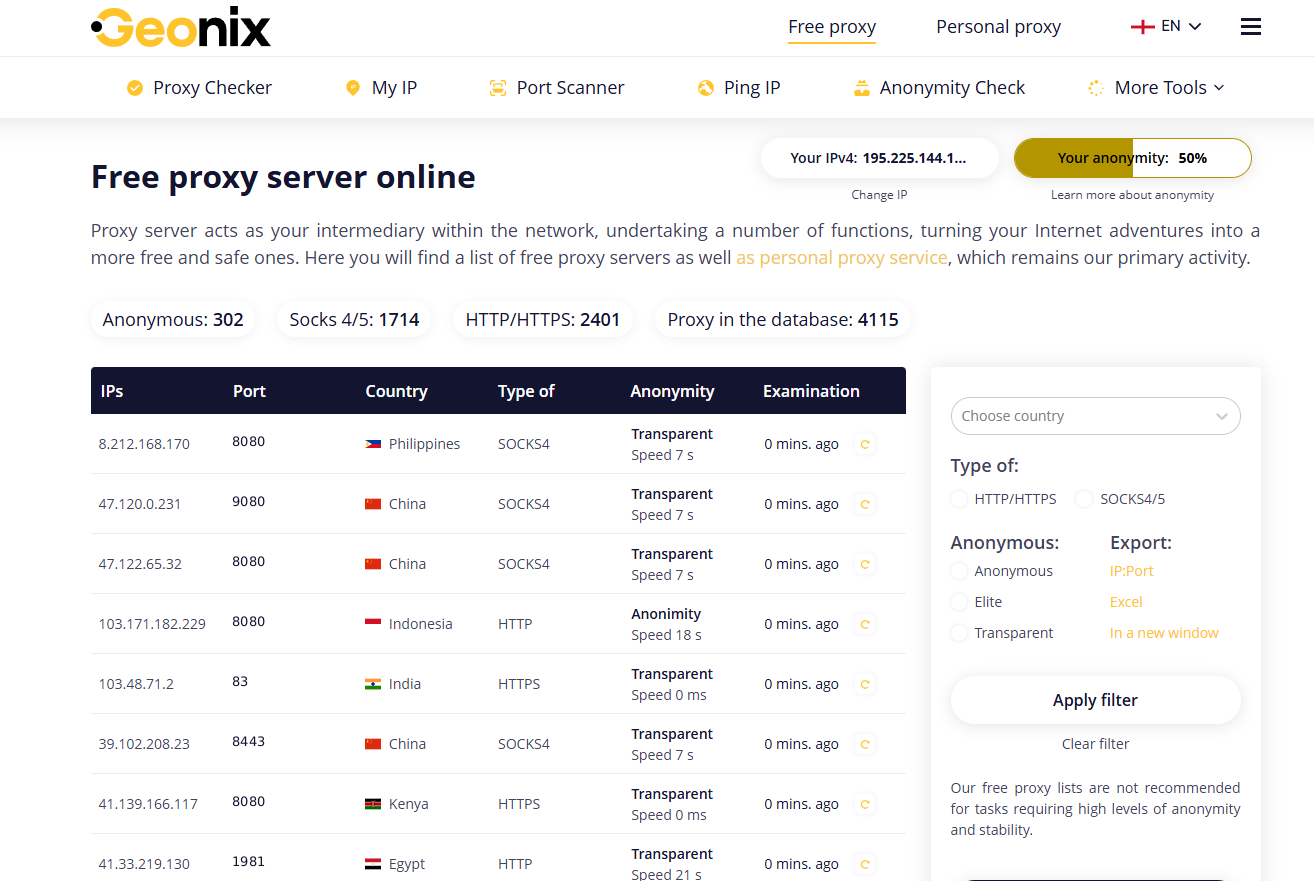This screenshot has width=1314, height=881.
Task: Click the Indonesia flag icon
Action: click(373, 624)
